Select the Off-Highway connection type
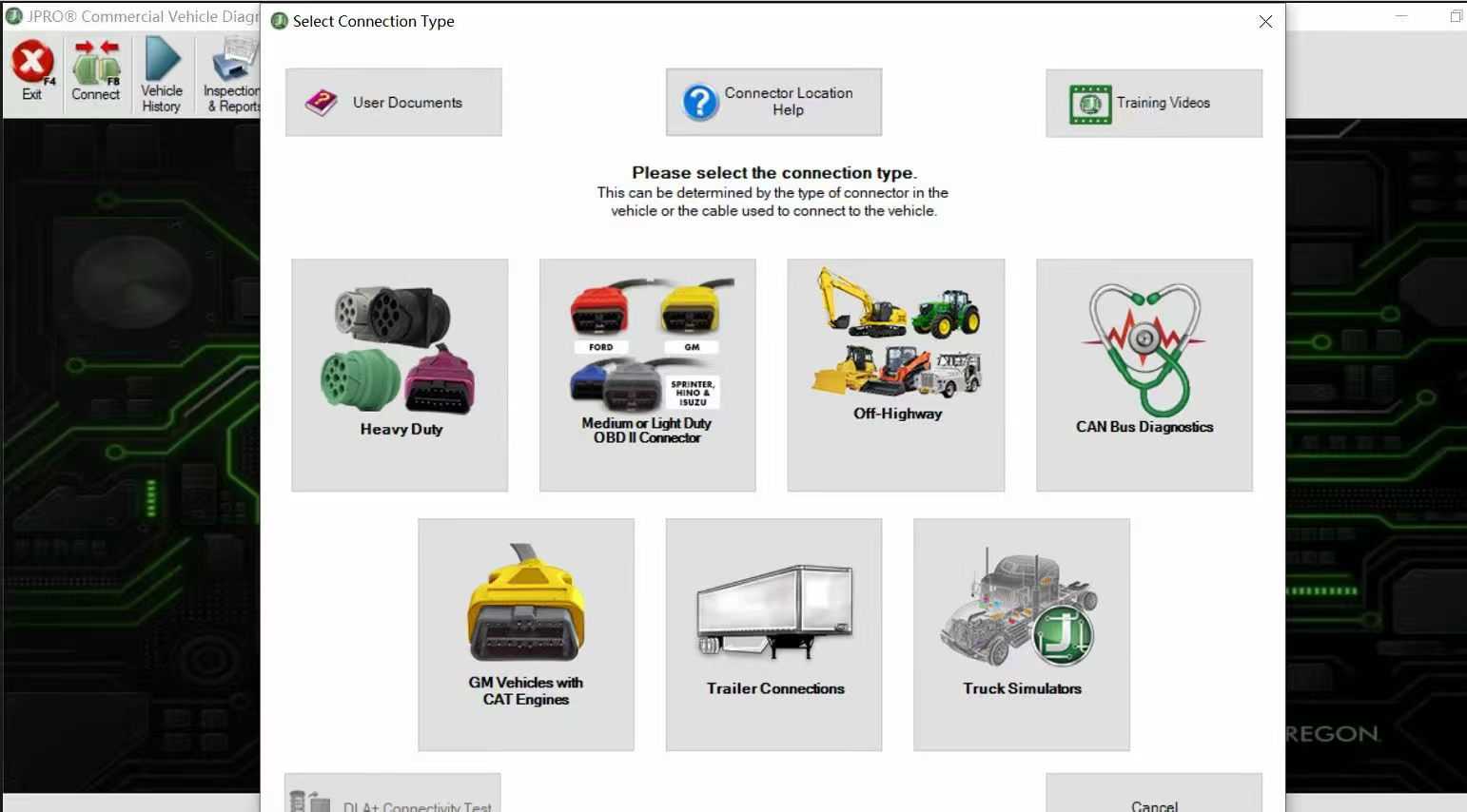Viewport: 1467px width, 812px height. (896, 376)
